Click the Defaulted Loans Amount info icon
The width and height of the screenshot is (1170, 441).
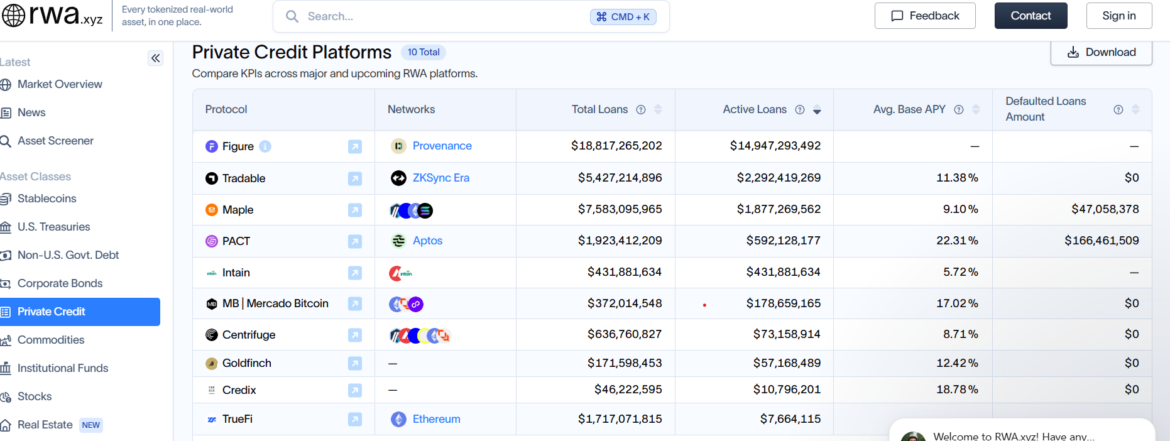point(1118,110)
